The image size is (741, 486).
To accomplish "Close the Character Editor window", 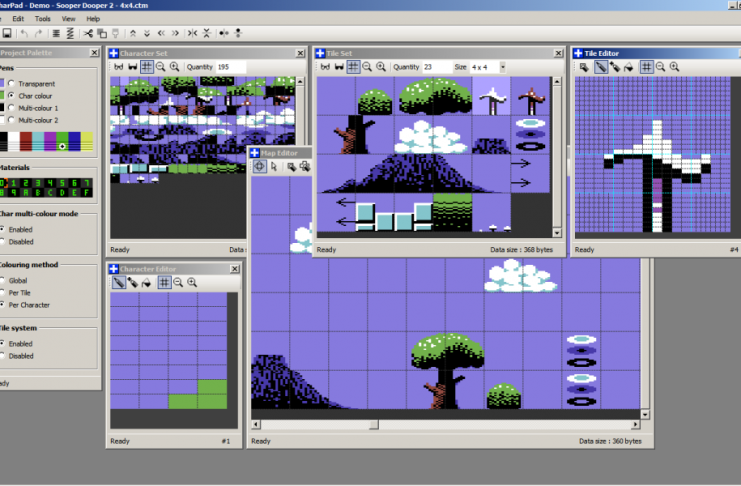I will click(x=234, y=269).
